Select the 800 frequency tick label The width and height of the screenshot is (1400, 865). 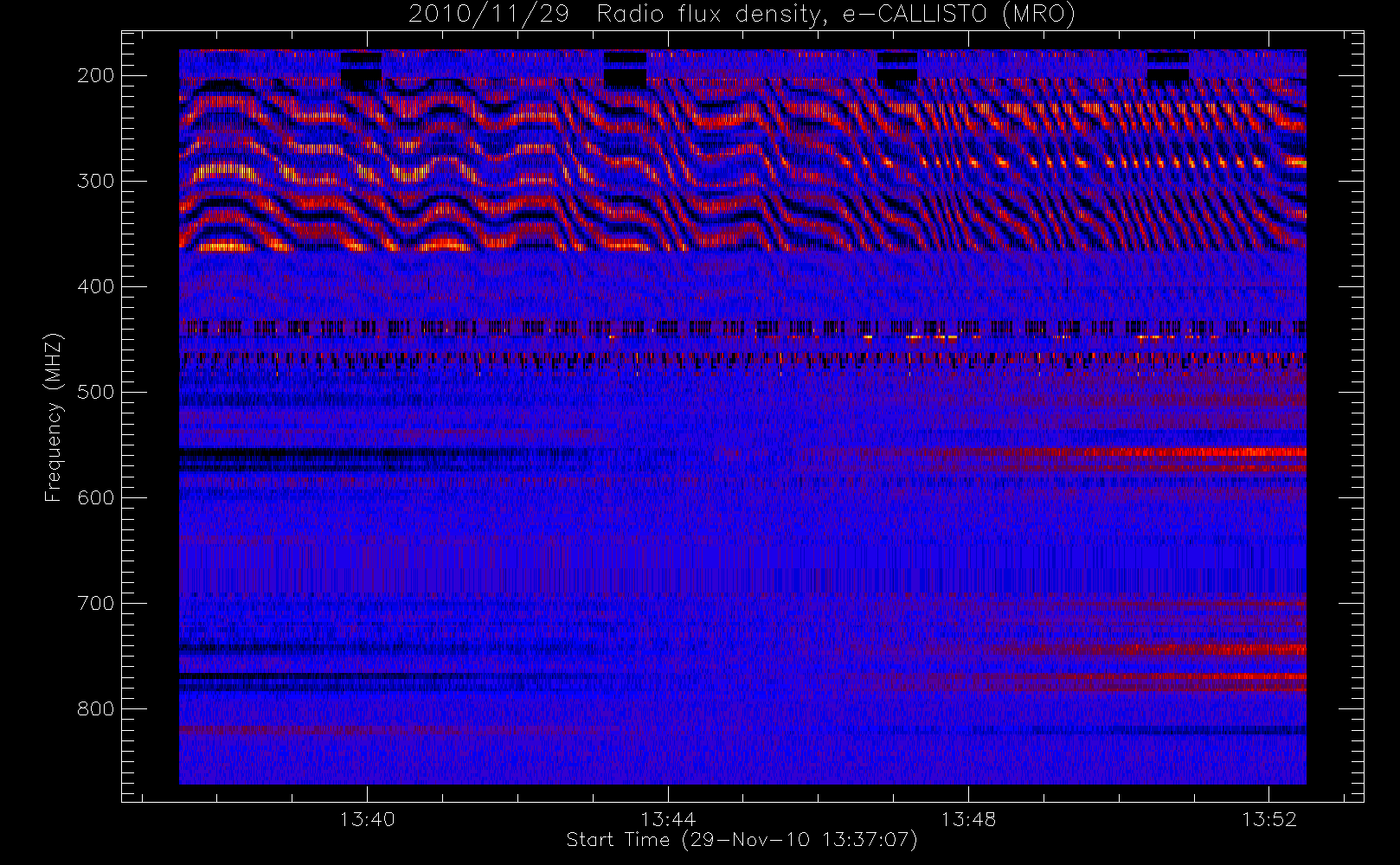(96, 708)
